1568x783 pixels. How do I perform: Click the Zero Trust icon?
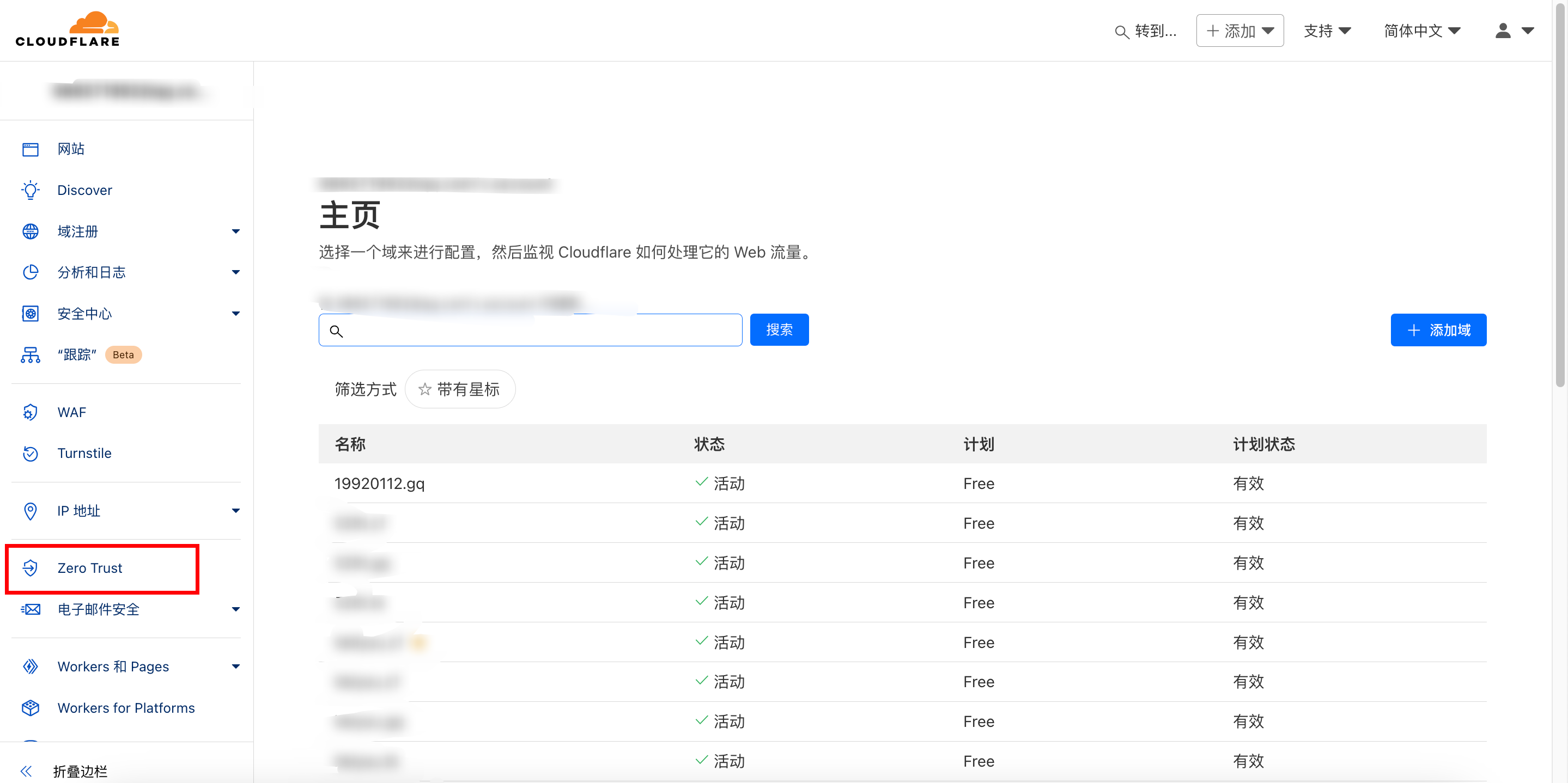tap(30, 567)
